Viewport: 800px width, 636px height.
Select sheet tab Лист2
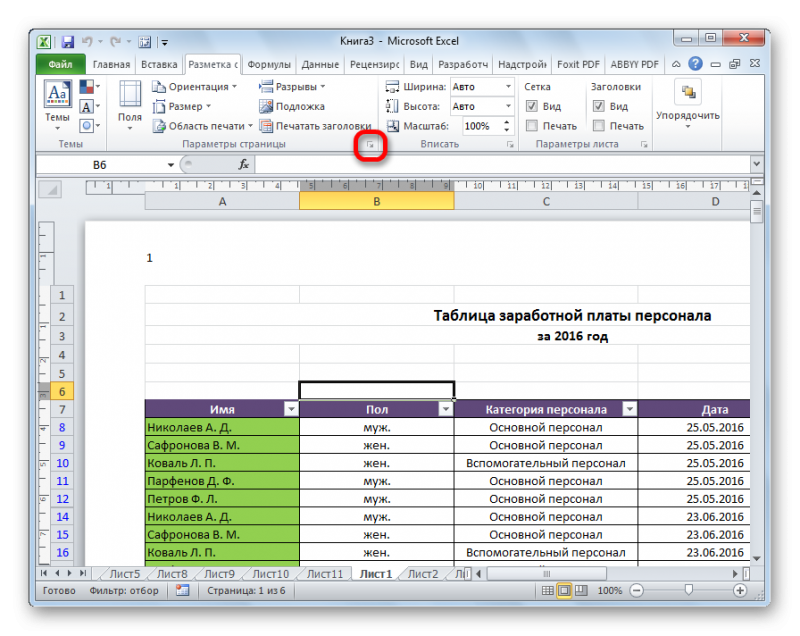pyautogui.click(x=422, y=574)
